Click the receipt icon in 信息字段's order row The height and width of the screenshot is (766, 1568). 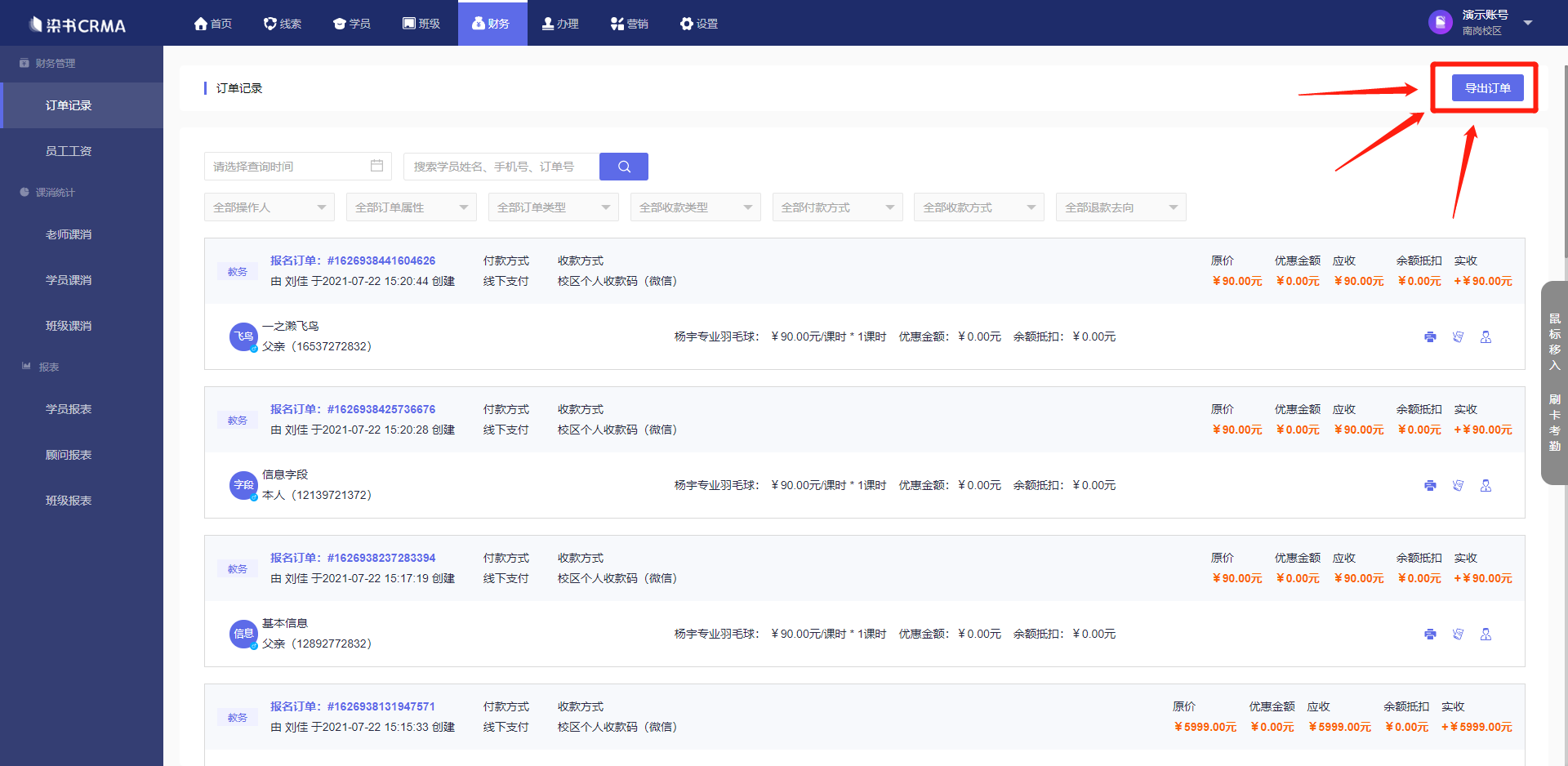click(1458, 485)
